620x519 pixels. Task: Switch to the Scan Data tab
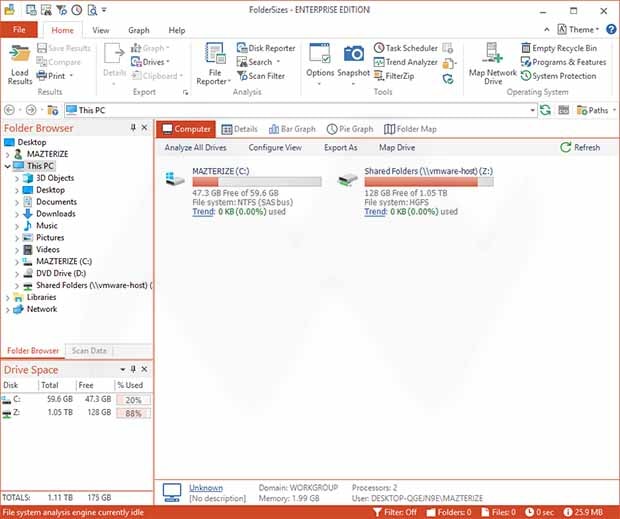pyautogui.click(x=89, y=351)
